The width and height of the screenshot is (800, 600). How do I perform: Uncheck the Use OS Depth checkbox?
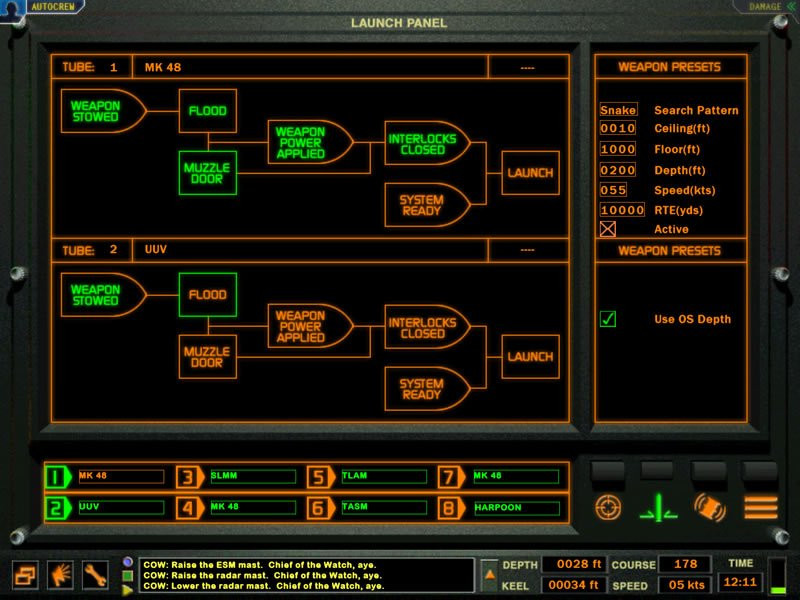pyautogui.click(x=608, y=319)
